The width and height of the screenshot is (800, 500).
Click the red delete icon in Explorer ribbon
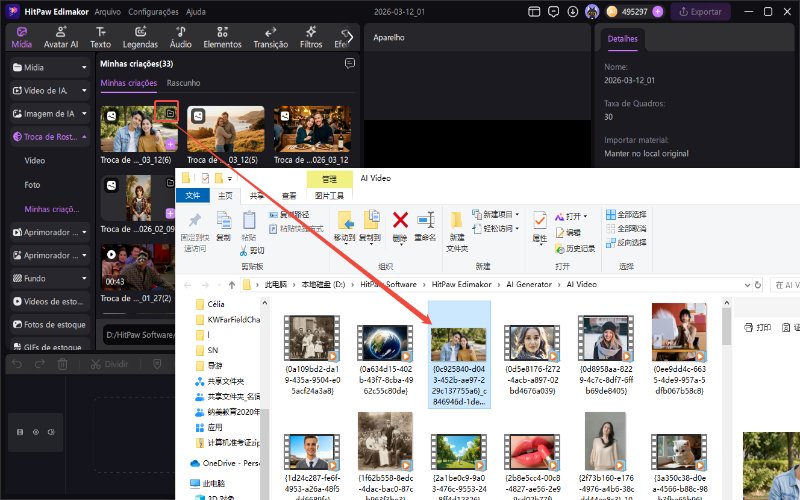[400, 223]
